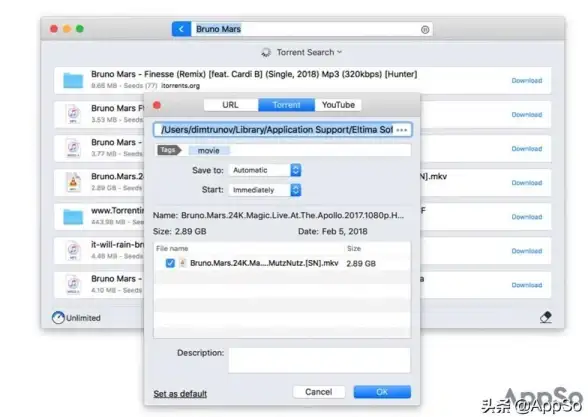Click music file icon of it-will-rain result
This screenshot has height=417, width=588.
(73, 250)
